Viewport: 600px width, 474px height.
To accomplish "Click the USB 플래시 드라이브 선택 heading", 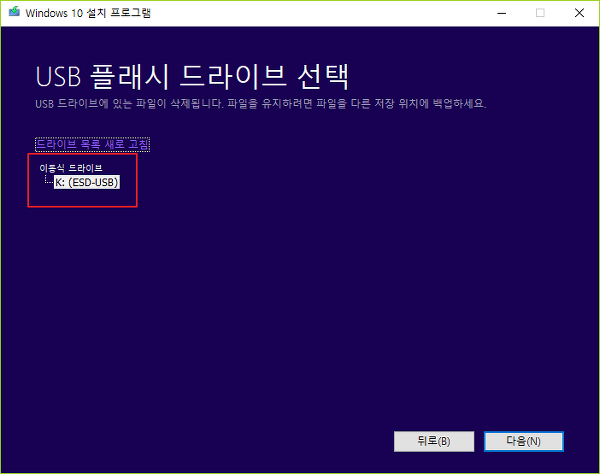I will [192, 77].
